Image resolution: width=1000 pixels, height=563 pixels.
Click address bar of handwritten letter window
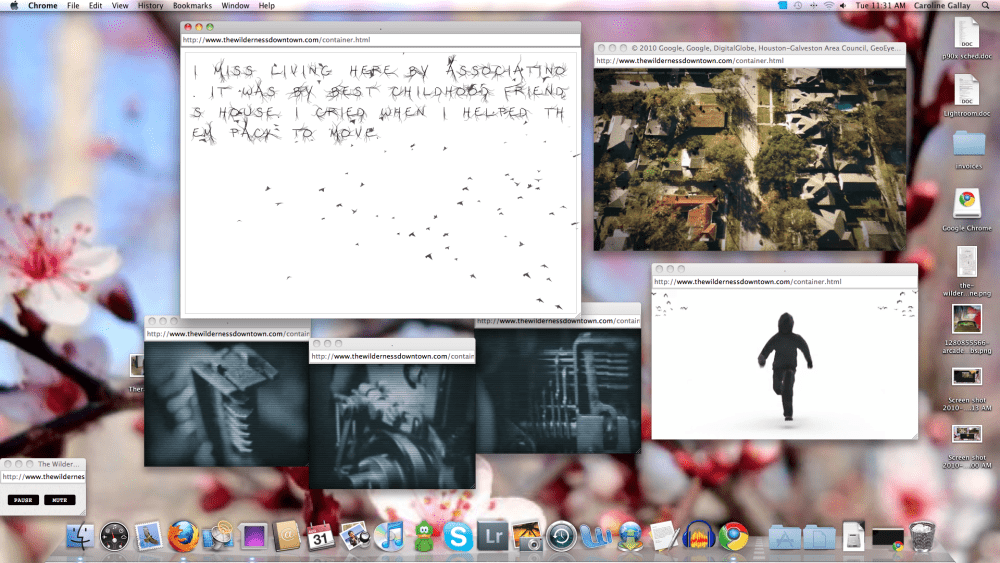[x=380, y=40]
